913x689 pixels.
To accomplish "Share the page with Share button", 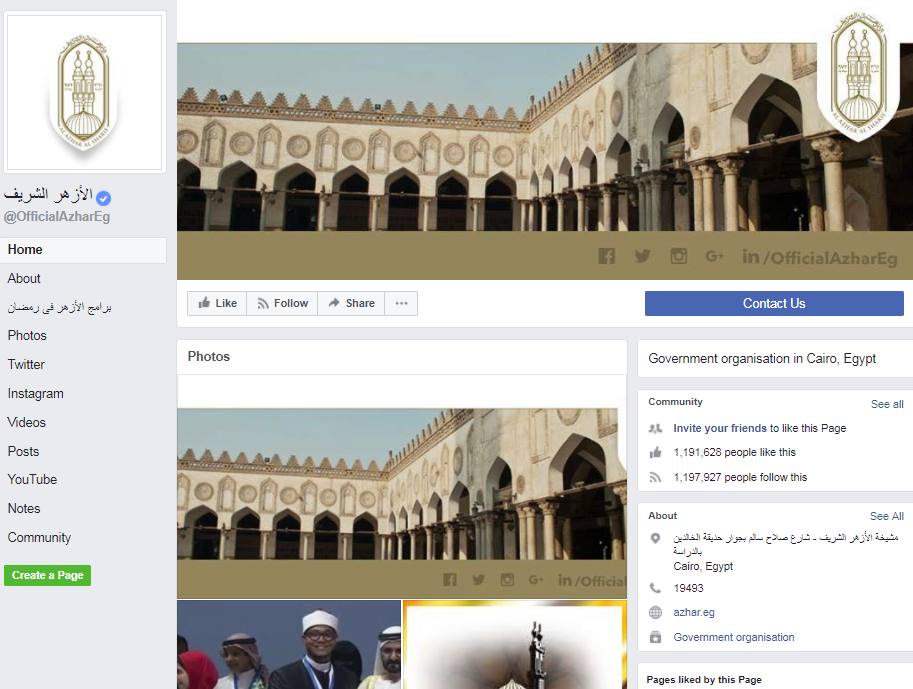I will pyautogui.click(x=351, y=303).
